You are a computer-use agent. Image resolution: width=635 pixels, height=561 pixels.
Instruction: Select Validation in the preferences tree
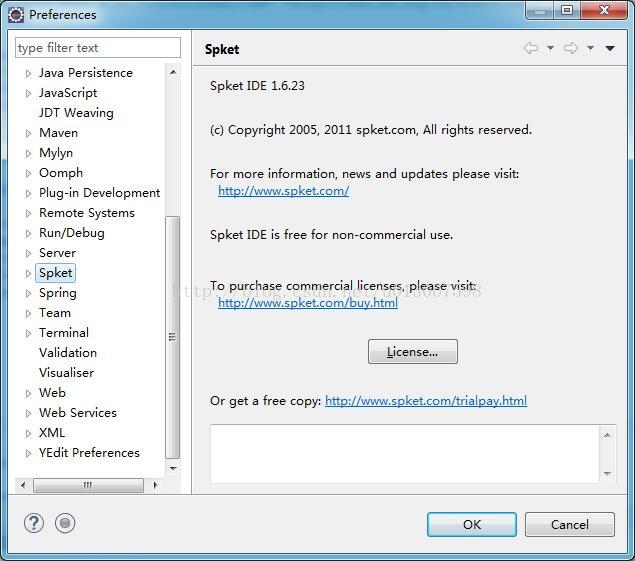click(x=68, y=352)
